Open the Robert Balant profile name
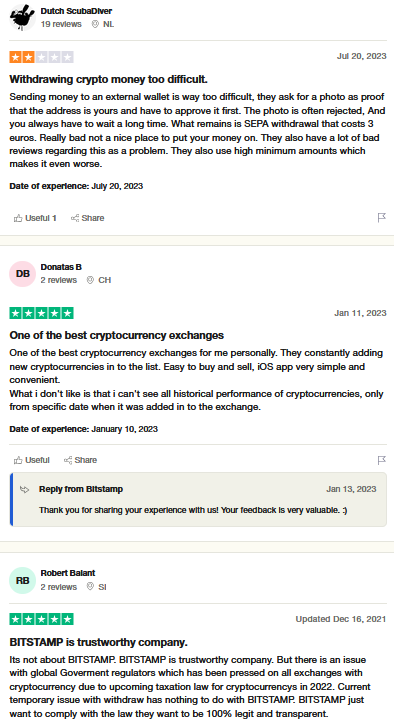Screen dimensions: 394x727 tap(68, 573)
